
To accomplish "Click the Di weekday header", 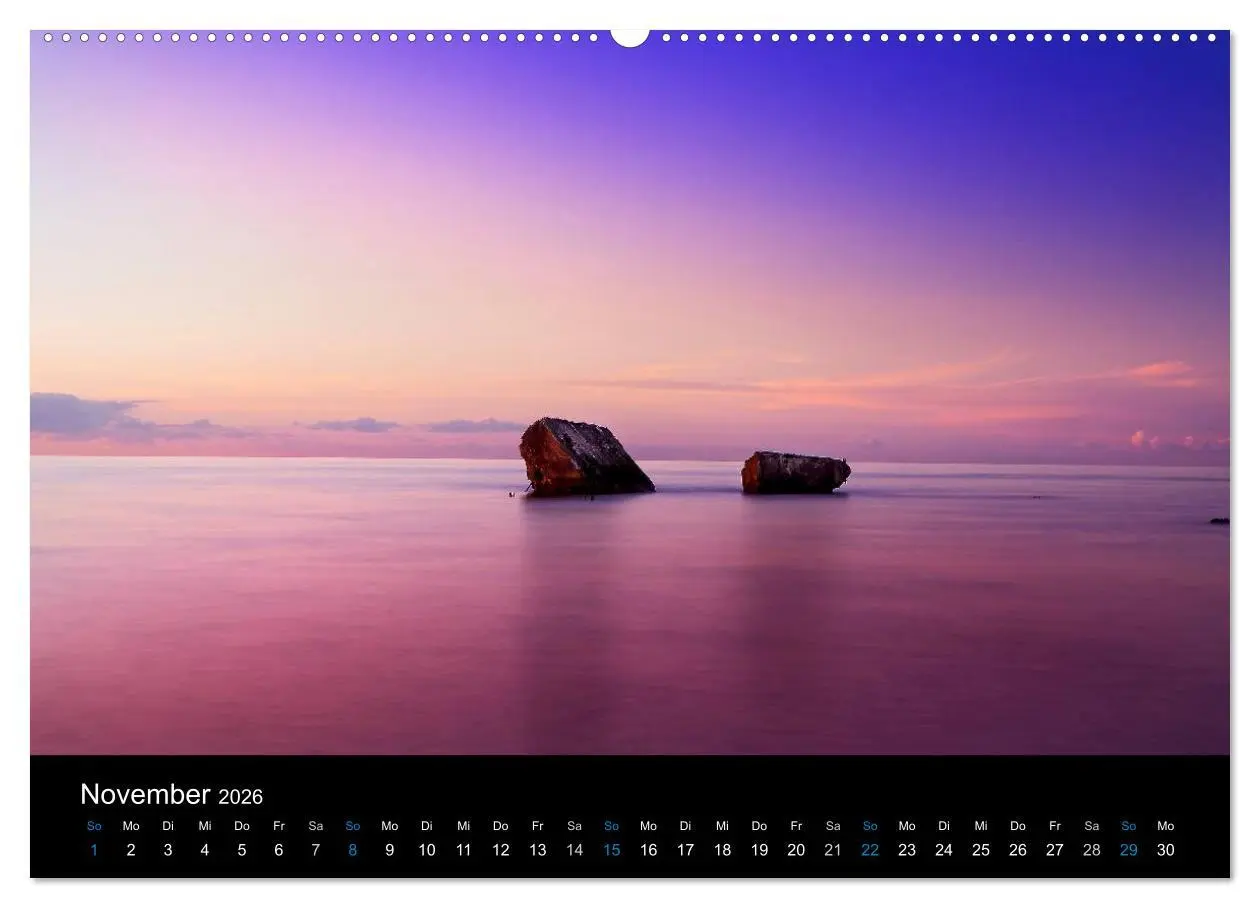I will (168, 826).
